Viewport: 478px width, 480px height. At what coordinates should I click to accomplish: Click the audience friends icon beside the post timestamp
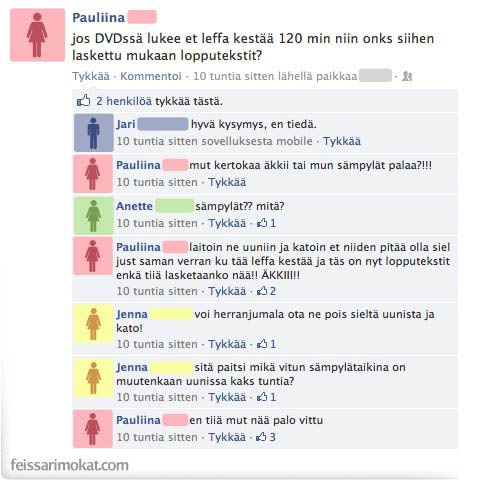pos(407,76)
